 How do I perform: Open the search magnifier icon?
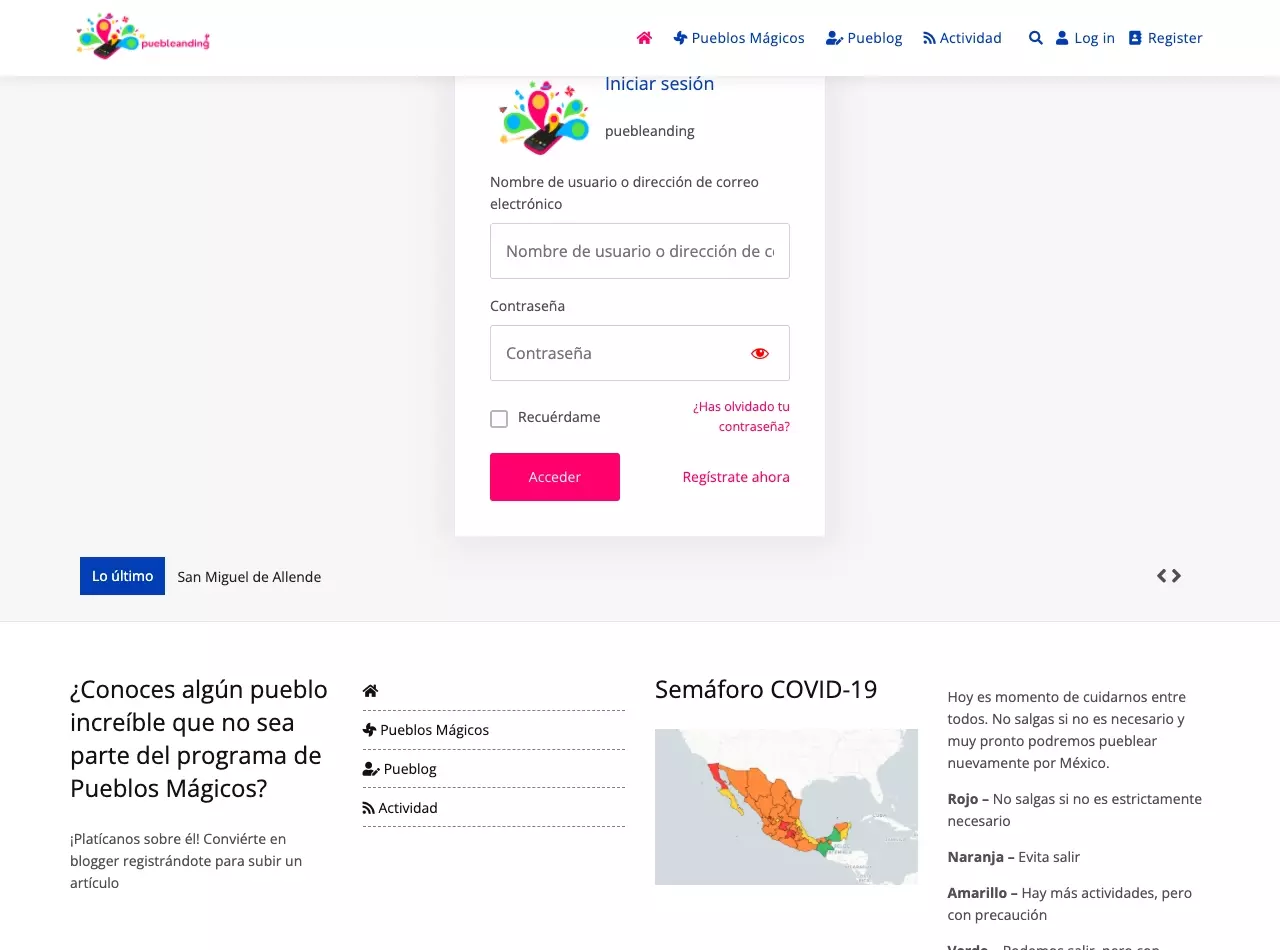[x=1036, y=38]
